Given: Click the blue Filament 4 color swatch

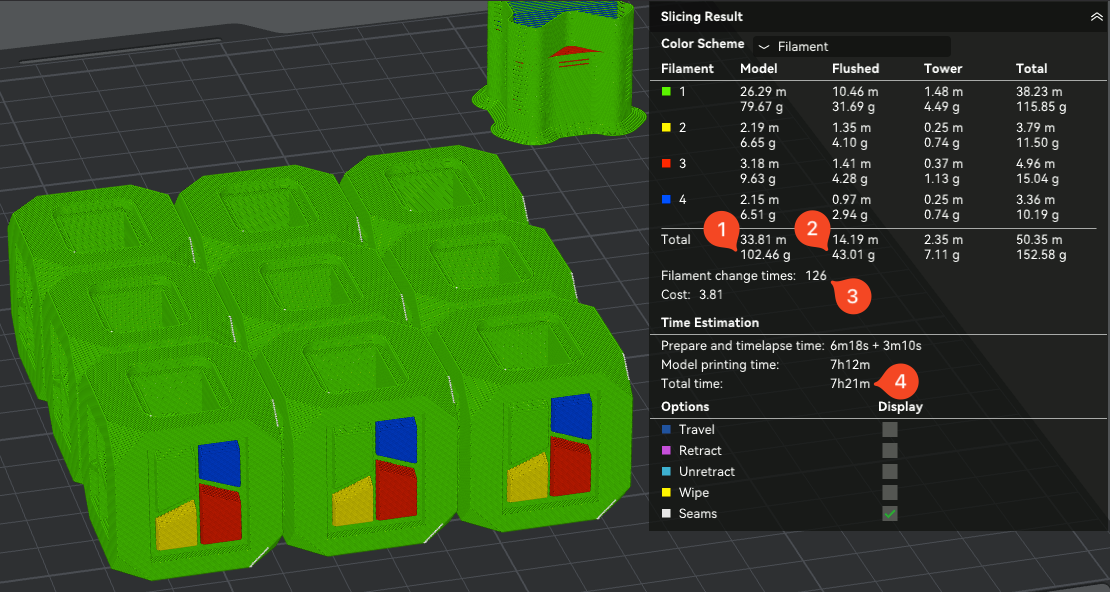Looking at the screenshot, I should point(666,200).
